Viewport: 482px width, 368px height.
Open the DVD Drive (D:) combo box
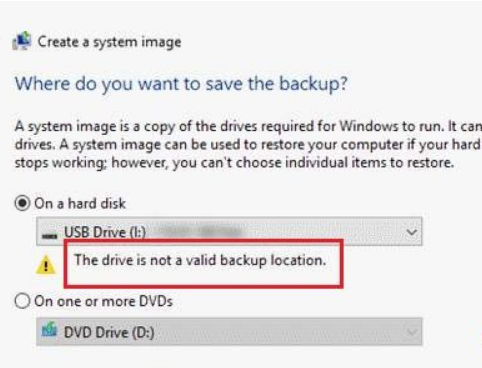tap(229, 331)
